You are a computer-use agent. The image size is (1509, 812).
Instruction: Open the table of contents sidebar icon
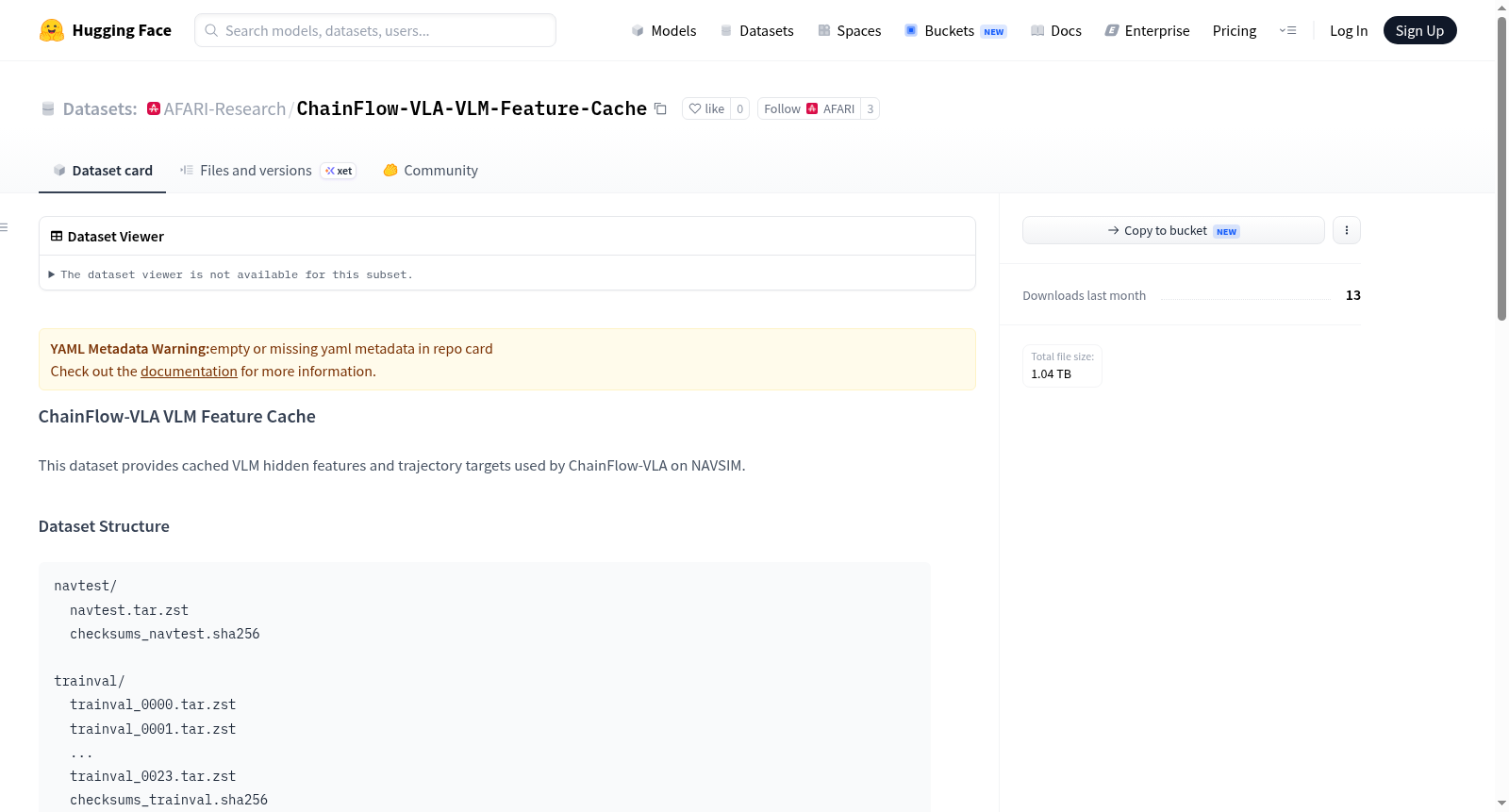(4, 227)
